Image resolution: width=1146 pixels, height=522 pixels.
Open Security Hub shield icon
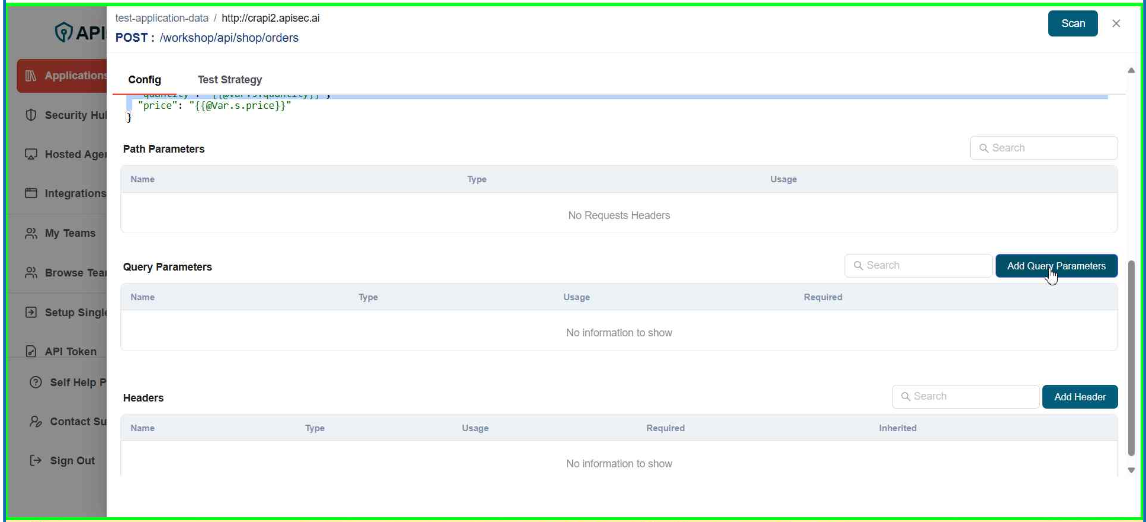pyautogui.click(x=31, y=115)
